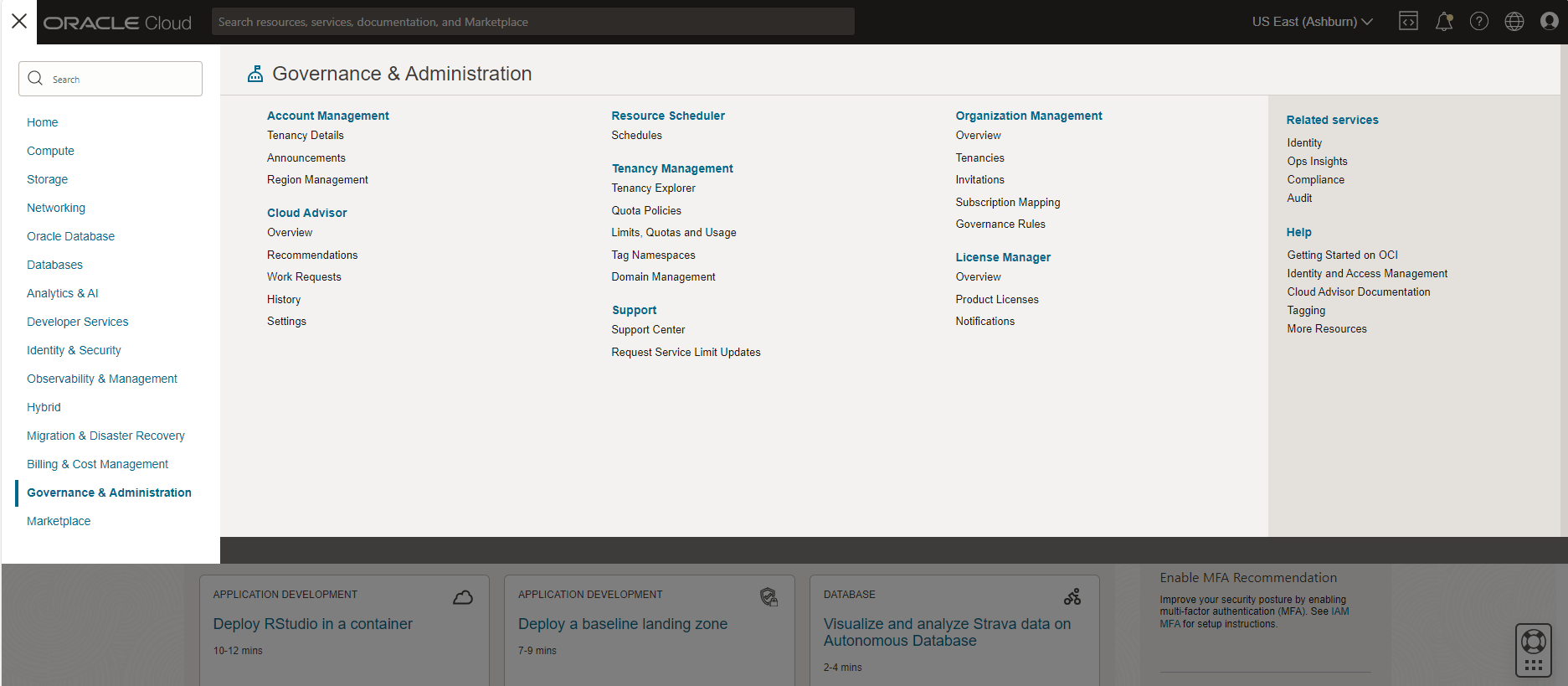
Task: Select Analytics & AI menu item
Action: pyautogui.click(x=63, y=293)
